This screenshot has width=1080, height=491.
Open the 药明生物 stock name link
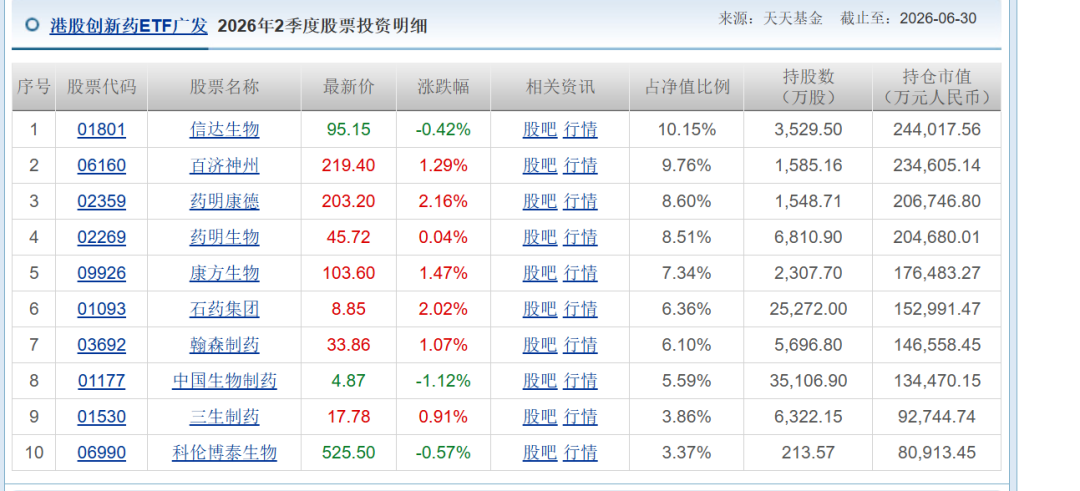coord(225,238)
